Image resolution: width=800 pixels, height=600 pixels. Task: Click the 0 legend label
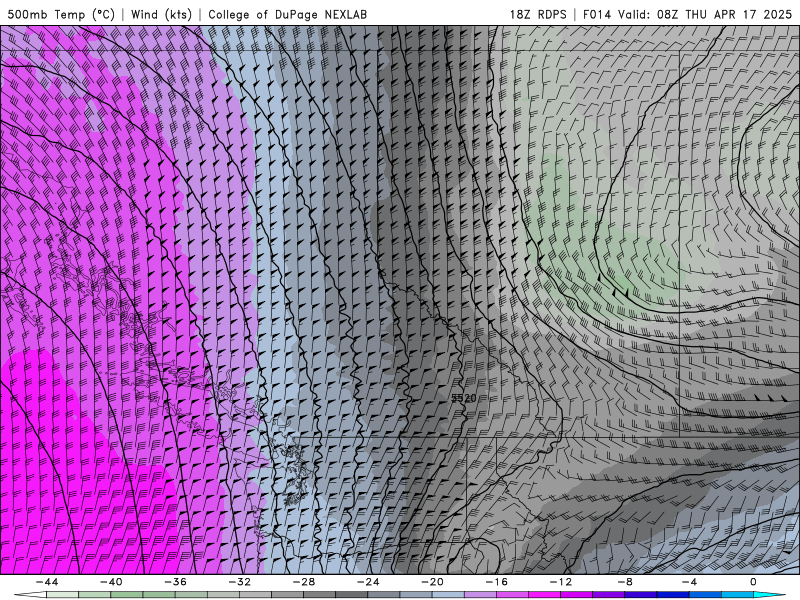753,582
